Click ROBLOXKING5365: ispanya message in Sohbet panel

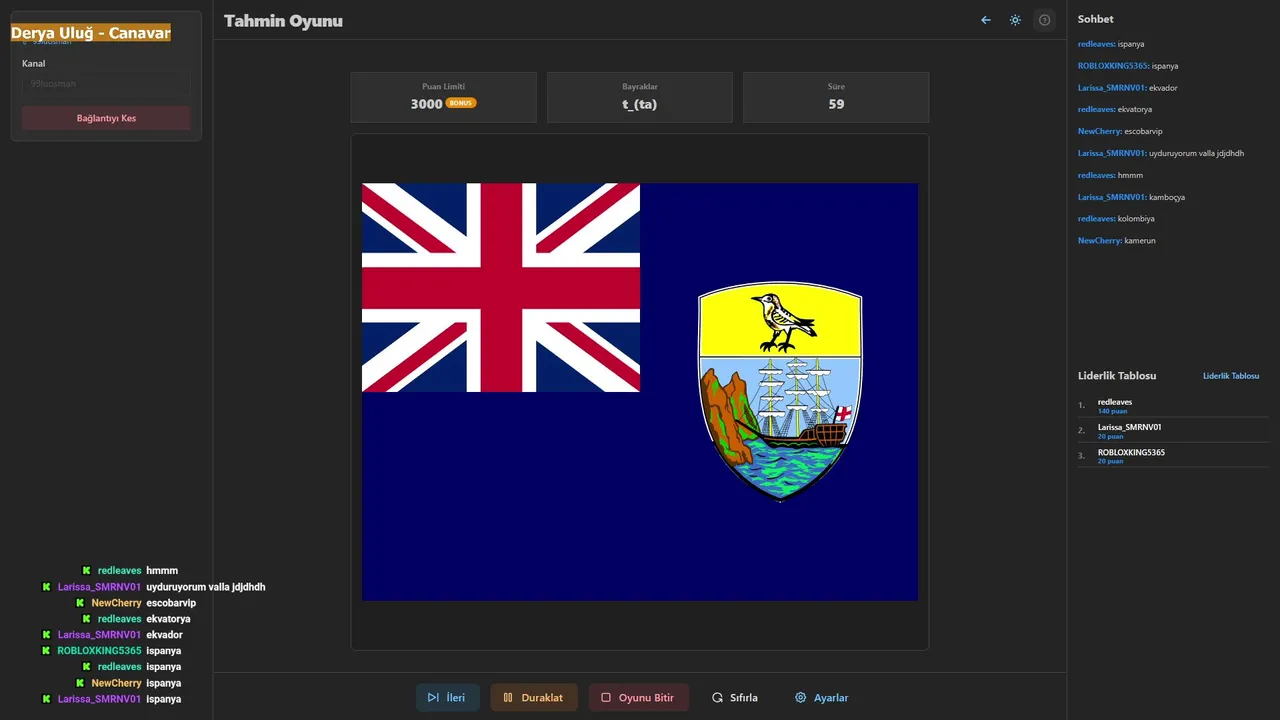[x=1128, y=66]
